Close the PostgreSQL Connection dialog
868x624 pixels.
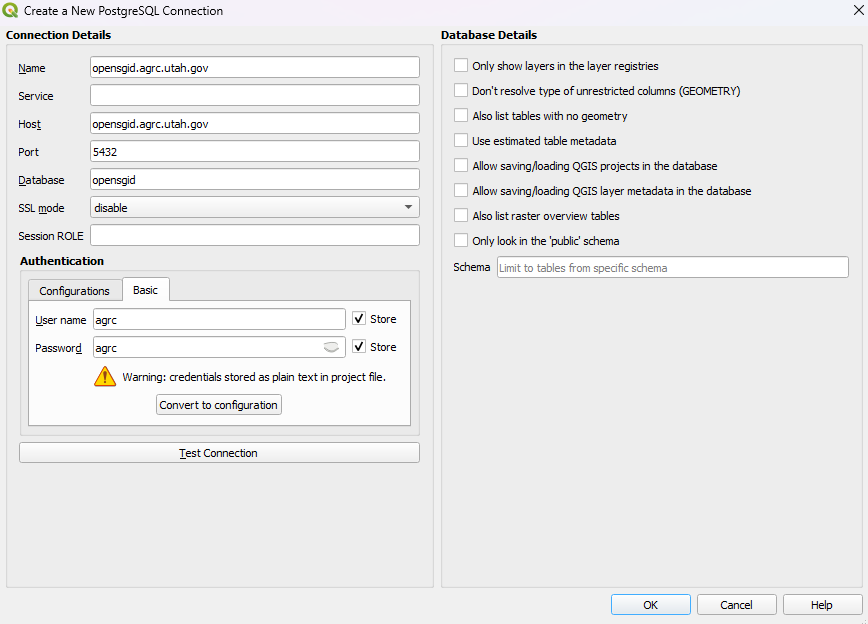[859, 11]
